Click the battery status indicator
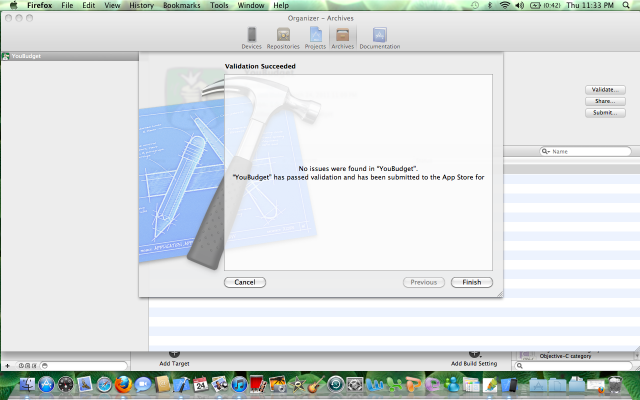 (x=544, y=5)
